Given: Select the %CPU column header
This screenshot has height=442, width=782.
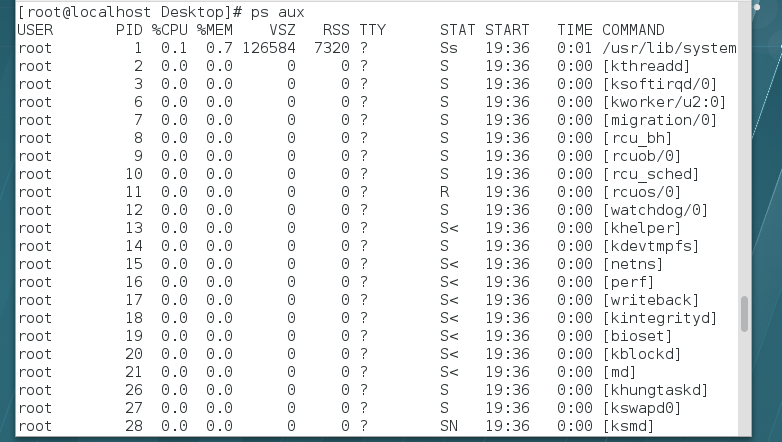Looking at the screenshot, I should click(x=170, y=30).
